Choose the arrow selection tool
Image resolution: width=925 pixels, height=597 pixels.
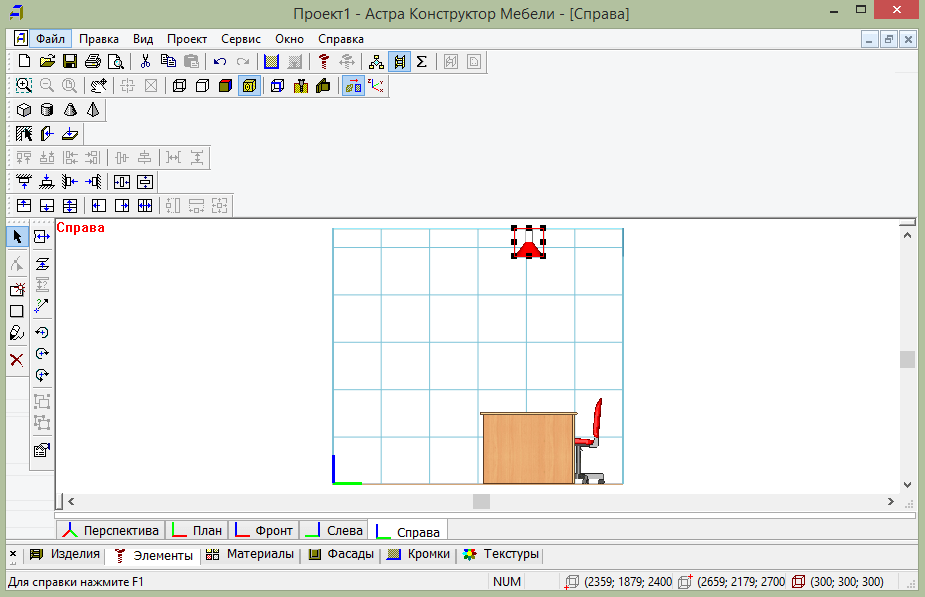17,237
